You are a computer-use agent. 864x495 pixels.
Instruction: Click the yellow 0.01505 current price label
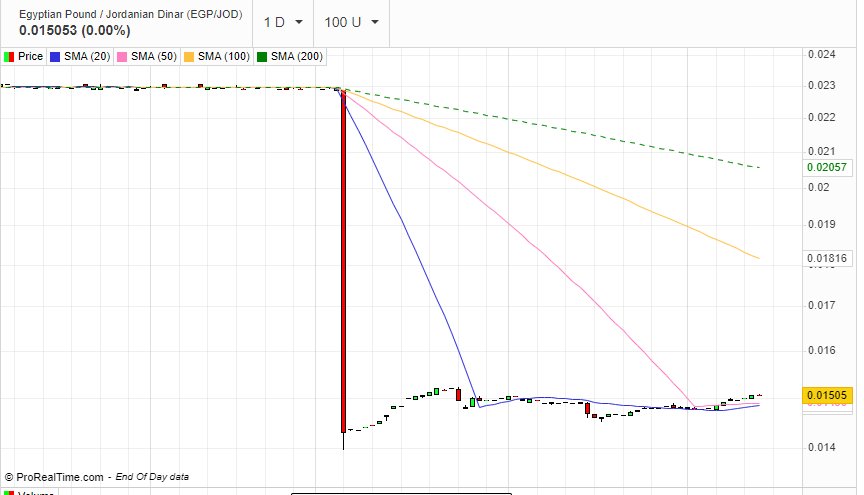(827, 395)
